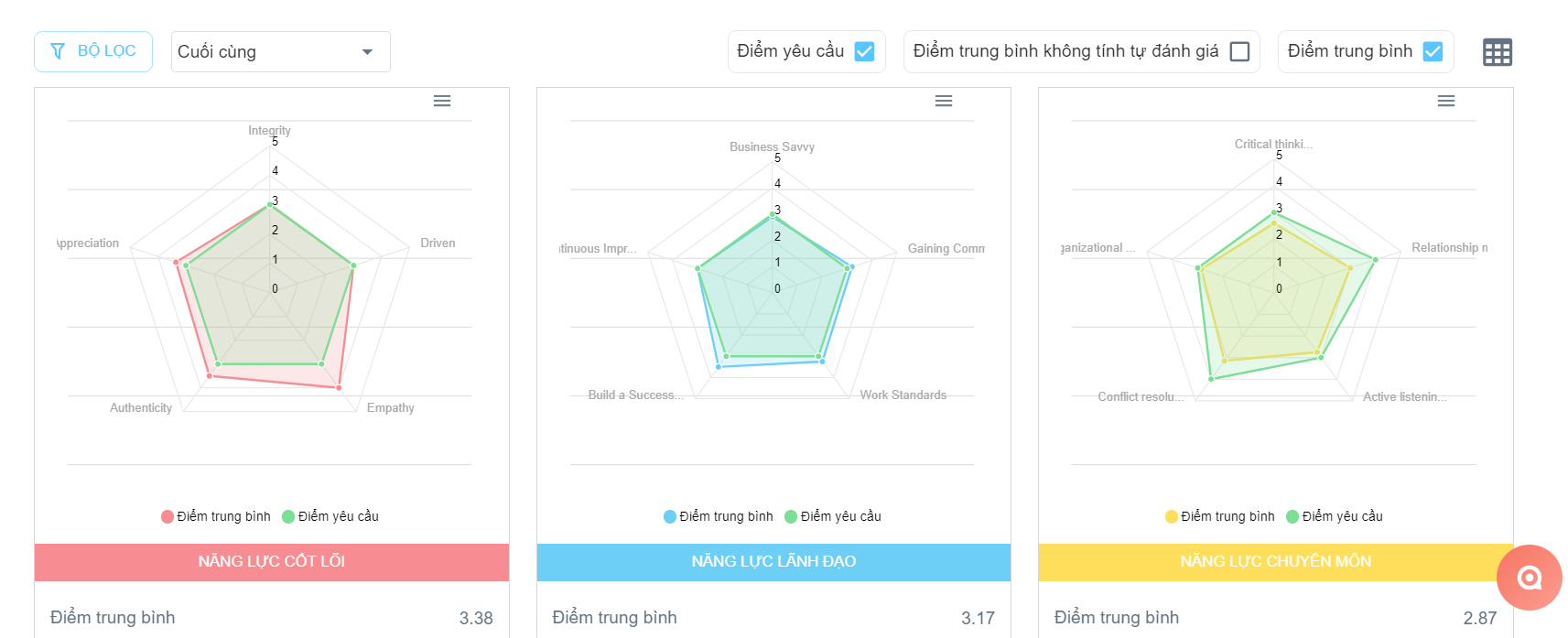The image size is (1568, 638).
Task: Open the leadership chart hamburger menu
Action: 944,101
